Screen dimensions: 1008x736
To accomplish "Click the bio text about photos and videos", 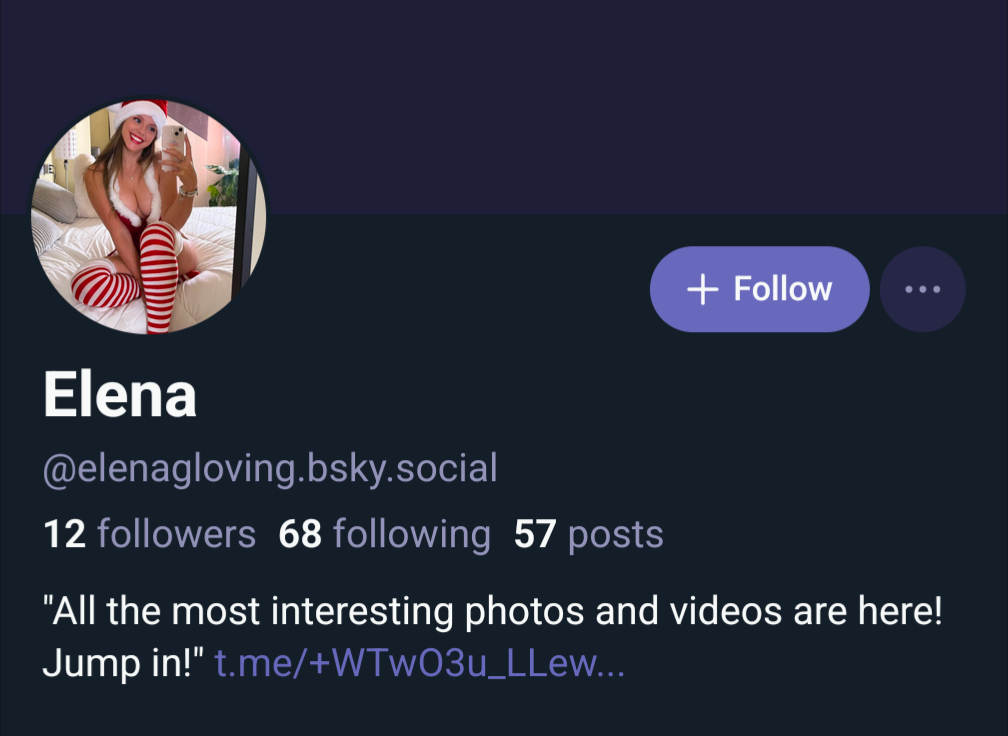I will pos(492,612).
